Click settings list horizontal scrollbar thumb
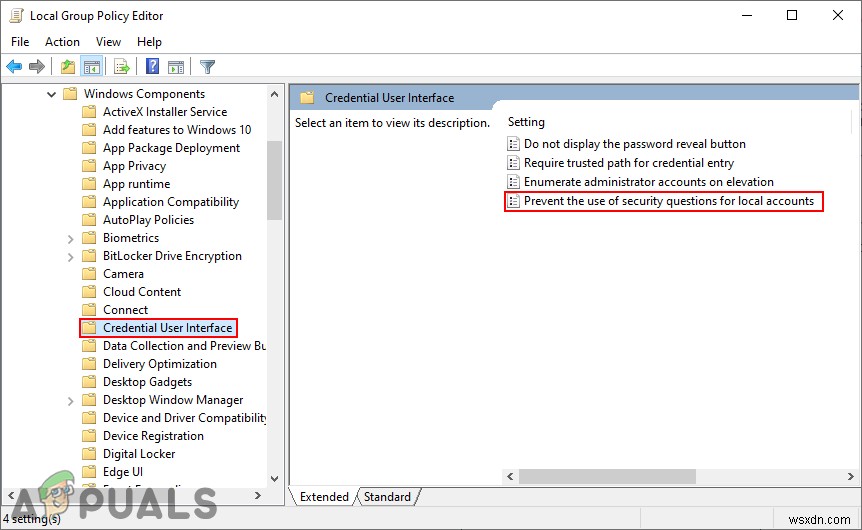 [607, 476]
